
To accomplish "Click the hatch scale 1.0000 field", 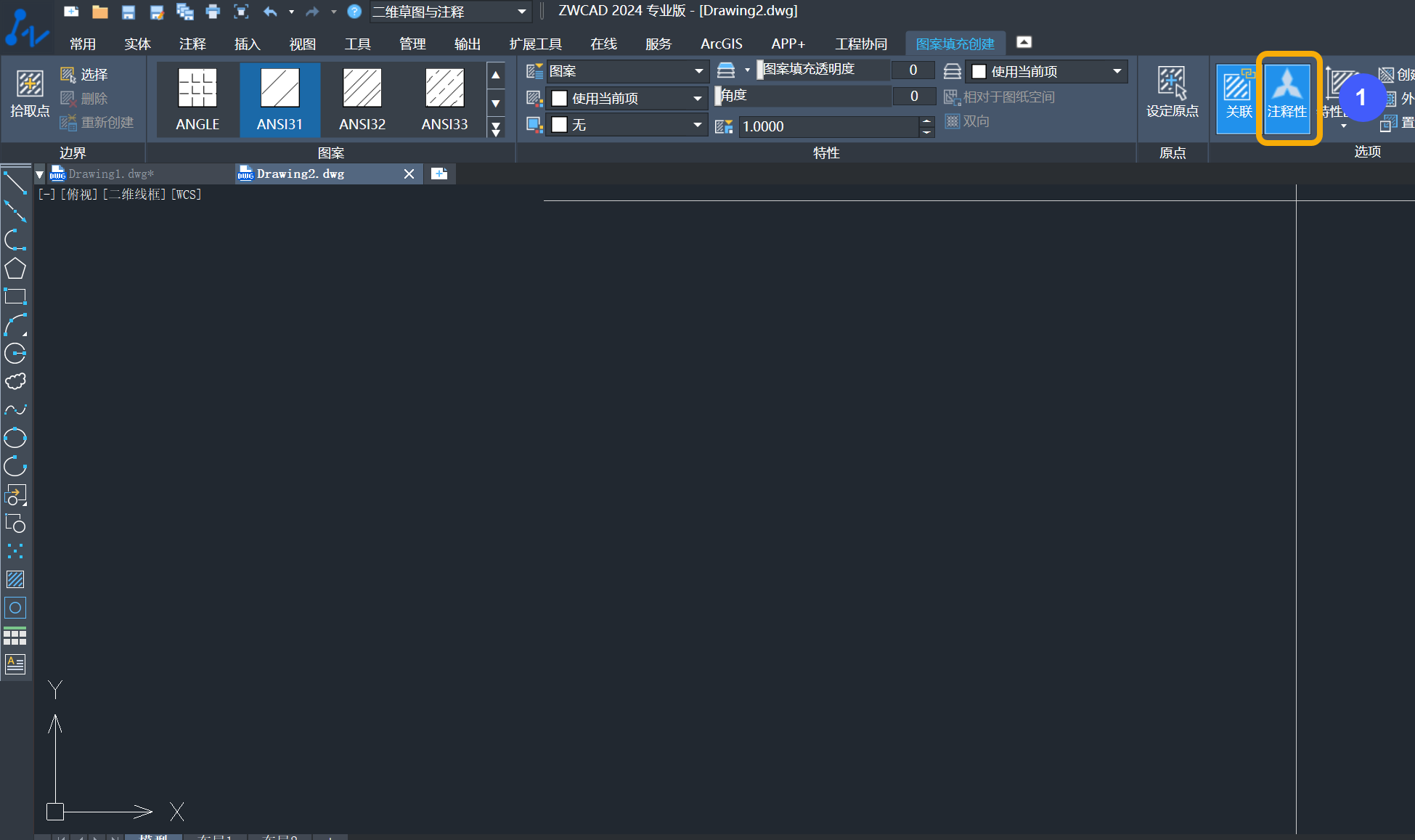I will tap(828, 126).
